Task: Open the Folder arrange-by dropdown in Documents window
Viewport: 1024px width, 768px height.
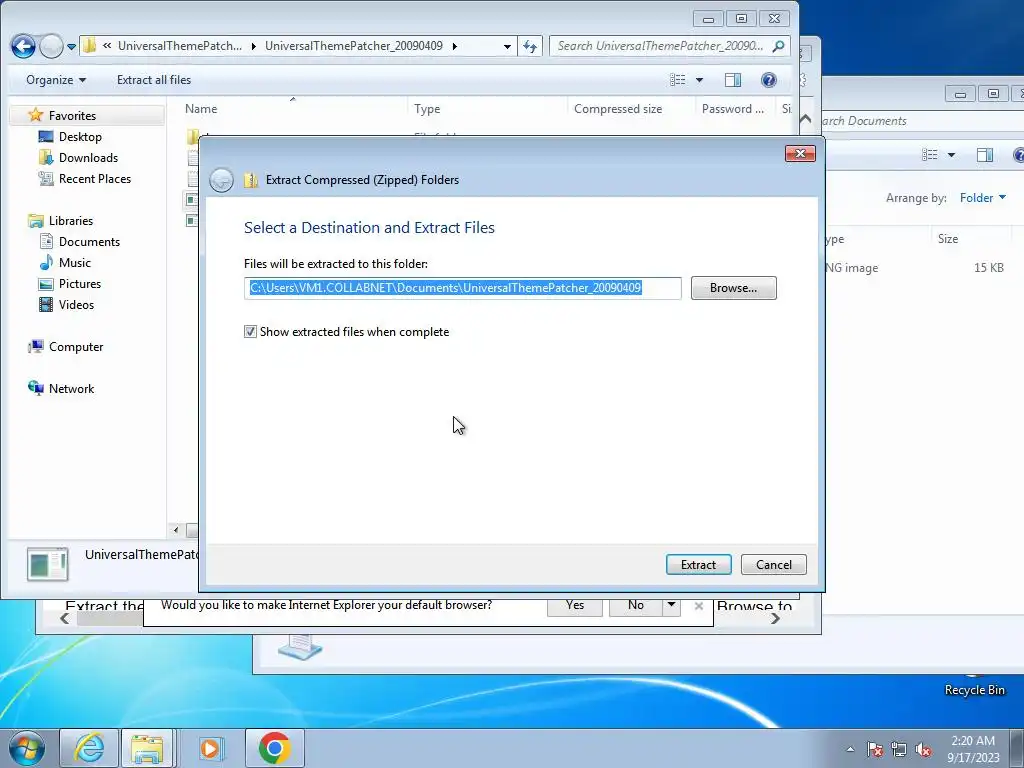Action: [982, 198]
